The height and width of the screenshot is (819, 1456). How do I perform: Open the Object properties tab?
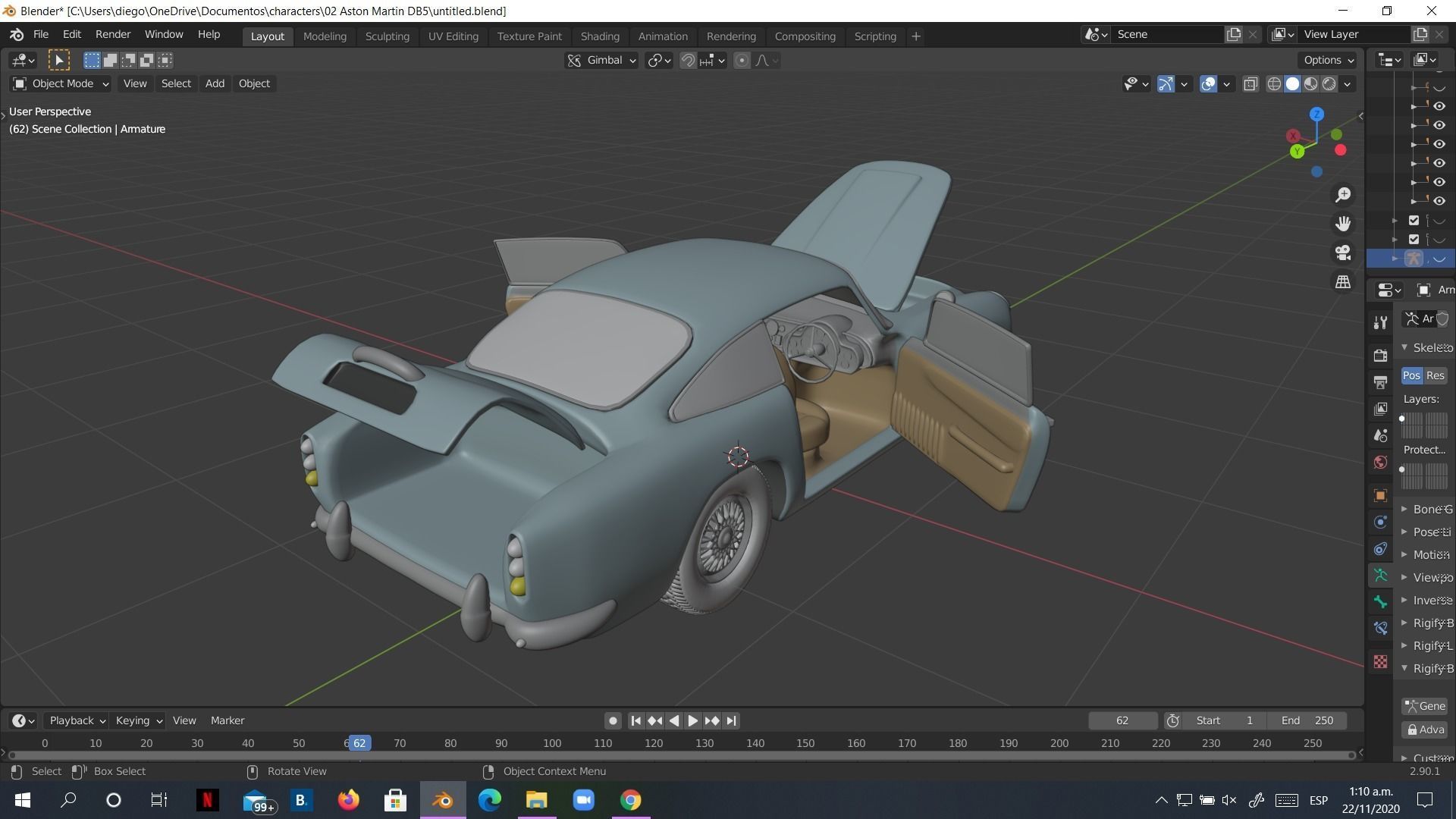pyautogui.click(x=1380, y=495)
